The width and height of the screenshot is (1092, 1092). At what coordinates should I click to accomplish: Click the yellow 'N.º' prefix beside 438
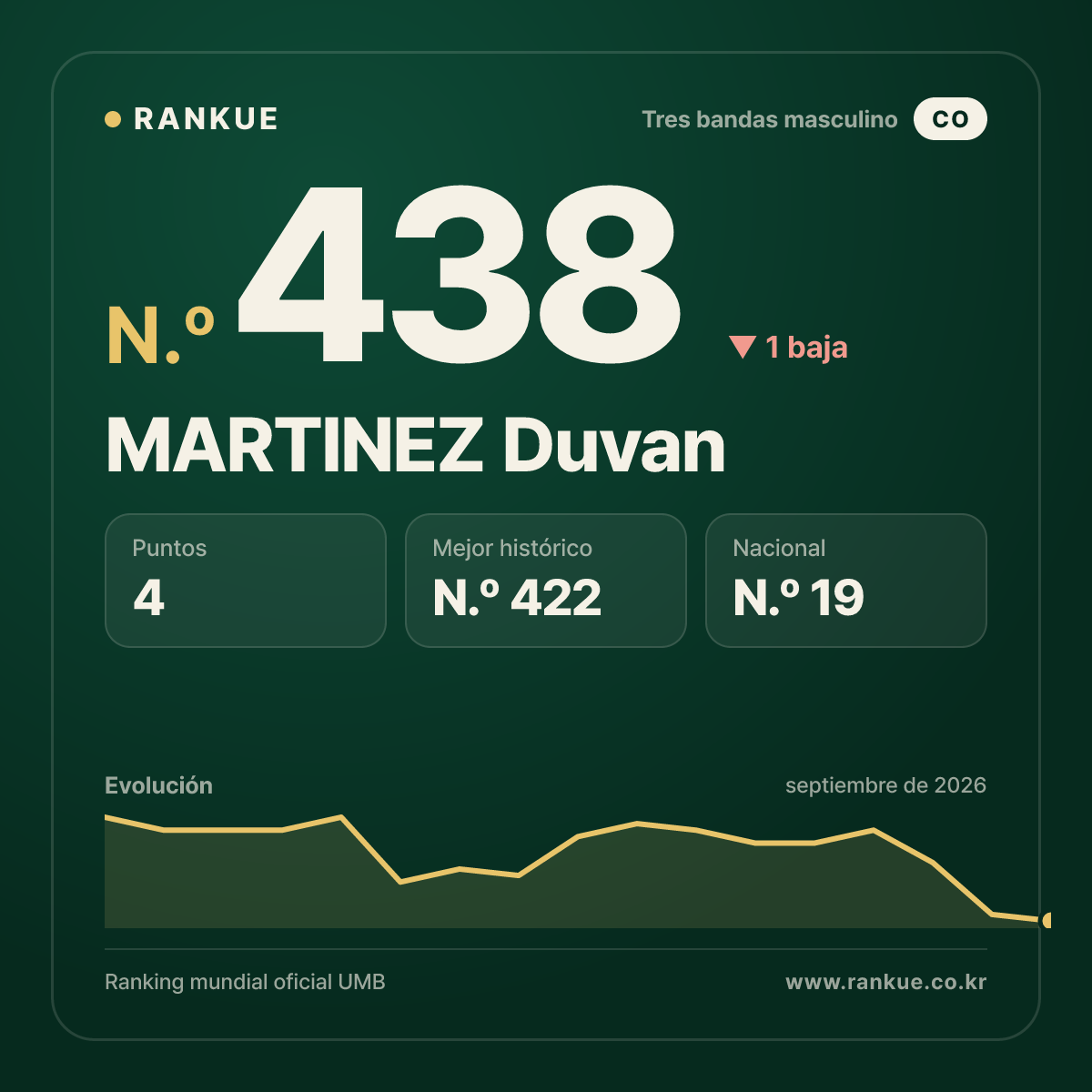pyautogui.click(x=161, y=336)
